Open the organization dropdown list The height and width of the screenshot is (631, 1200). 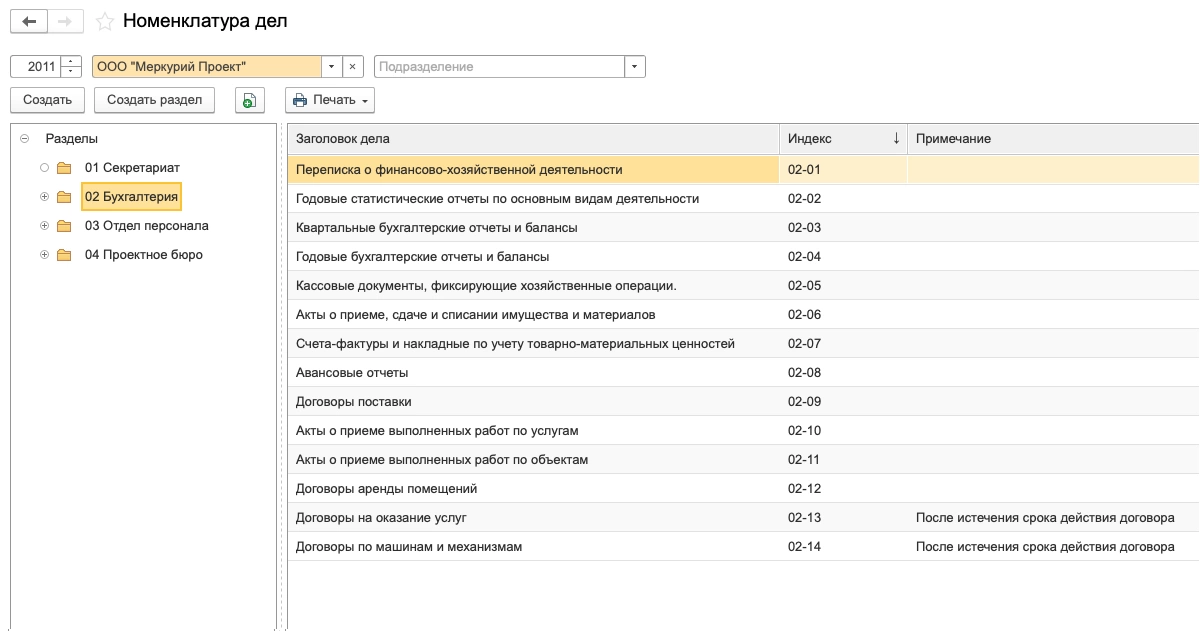pos(332,67)
